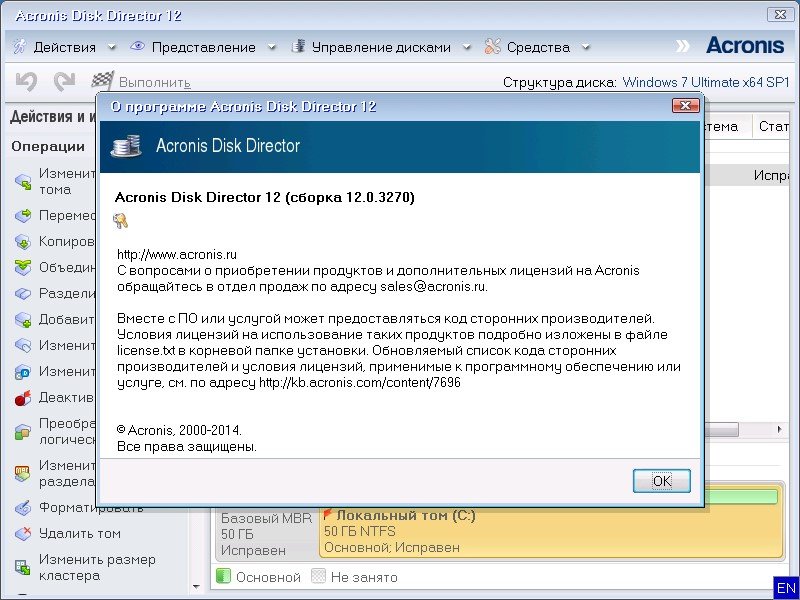The image size is (800, 600).
Task: Click the Раздели (split volume) icon
Action: point(23,293)
